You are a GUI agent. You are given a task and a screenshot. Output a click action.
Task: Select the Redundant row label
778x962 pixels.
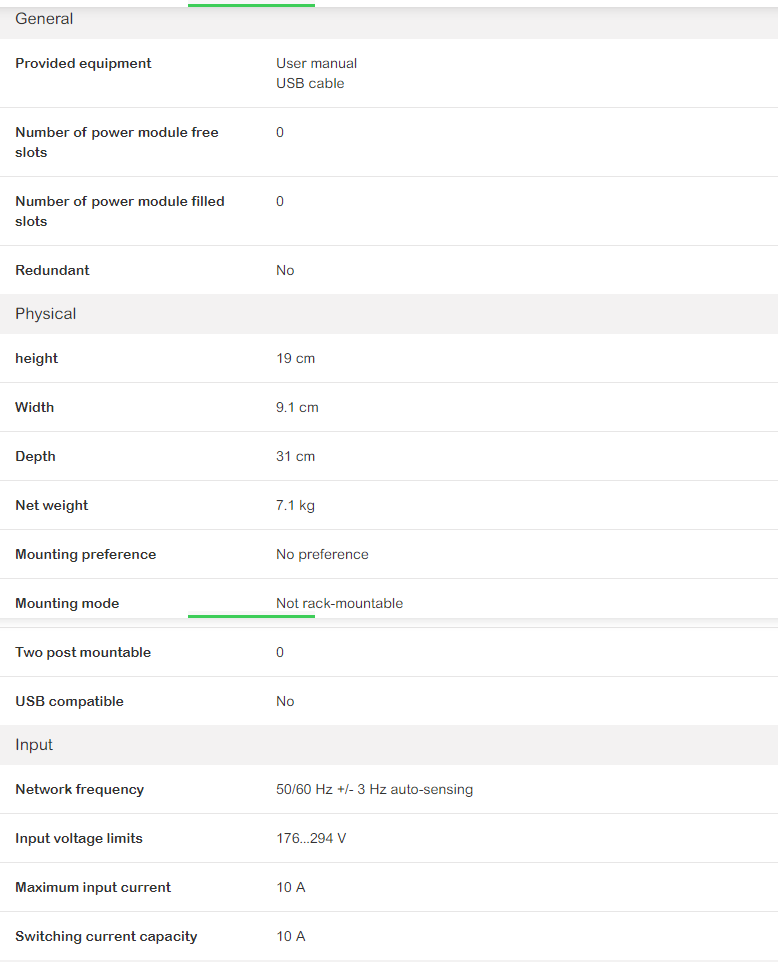(52, 270)
